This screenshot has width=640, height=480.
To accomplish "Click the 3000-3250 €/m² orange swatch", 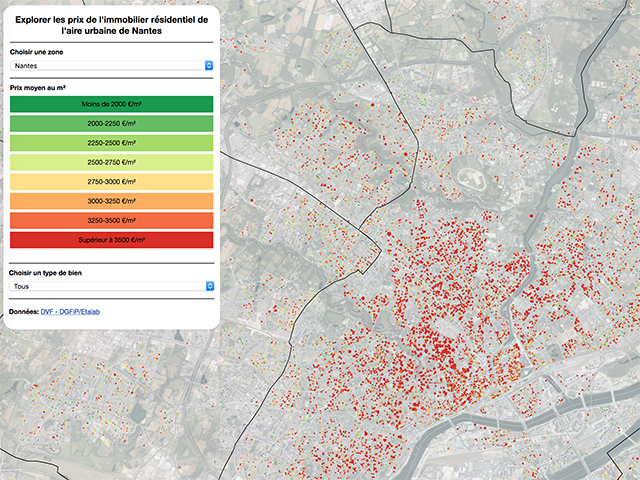I will point(110,201).
